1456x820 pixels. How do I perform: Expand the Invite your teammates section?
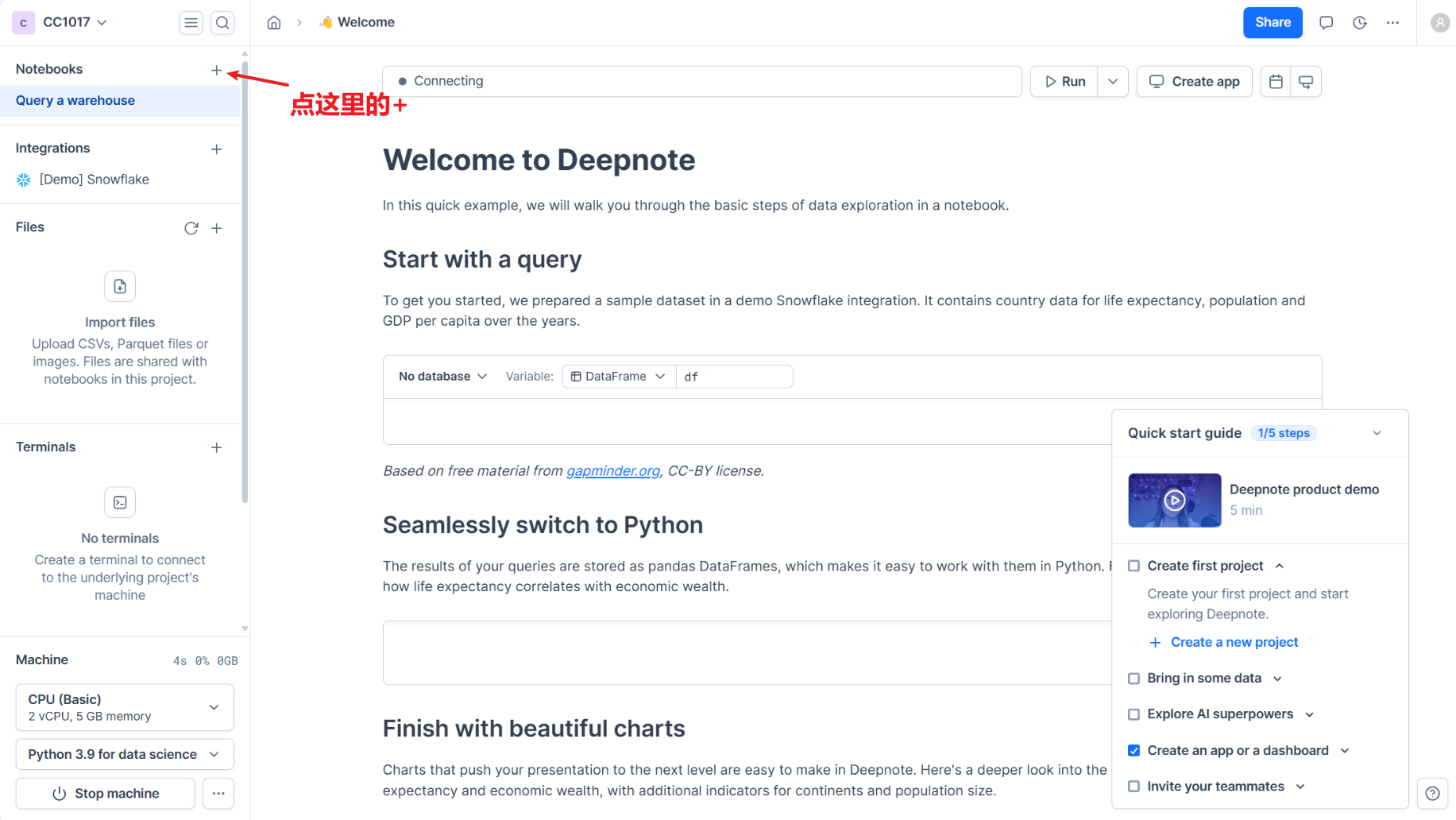coord(1300,787)
